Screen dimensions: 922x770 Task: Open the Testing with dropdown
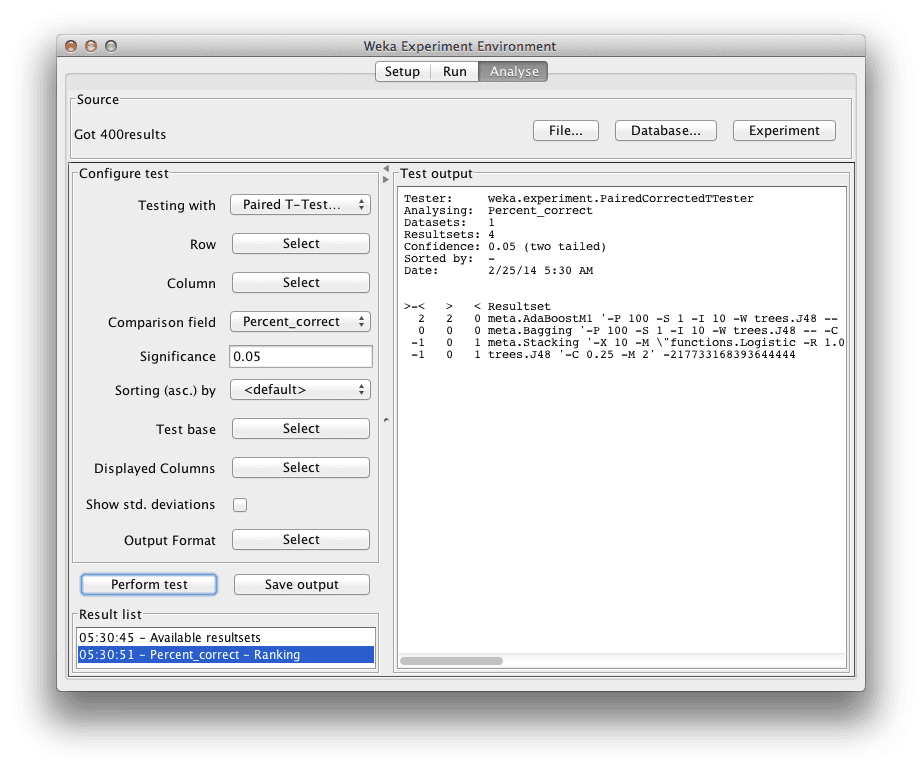[300, 205]
